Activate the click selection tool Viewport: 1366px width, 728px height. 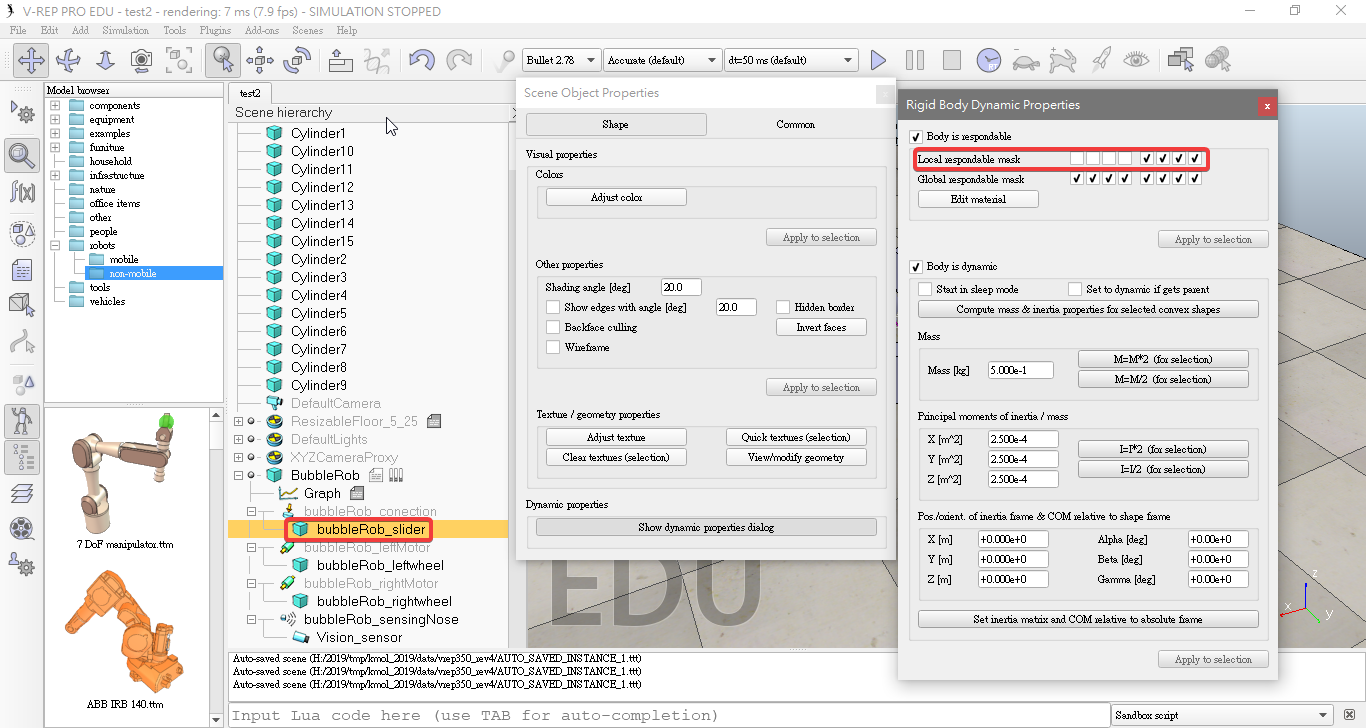coord(223,60)
